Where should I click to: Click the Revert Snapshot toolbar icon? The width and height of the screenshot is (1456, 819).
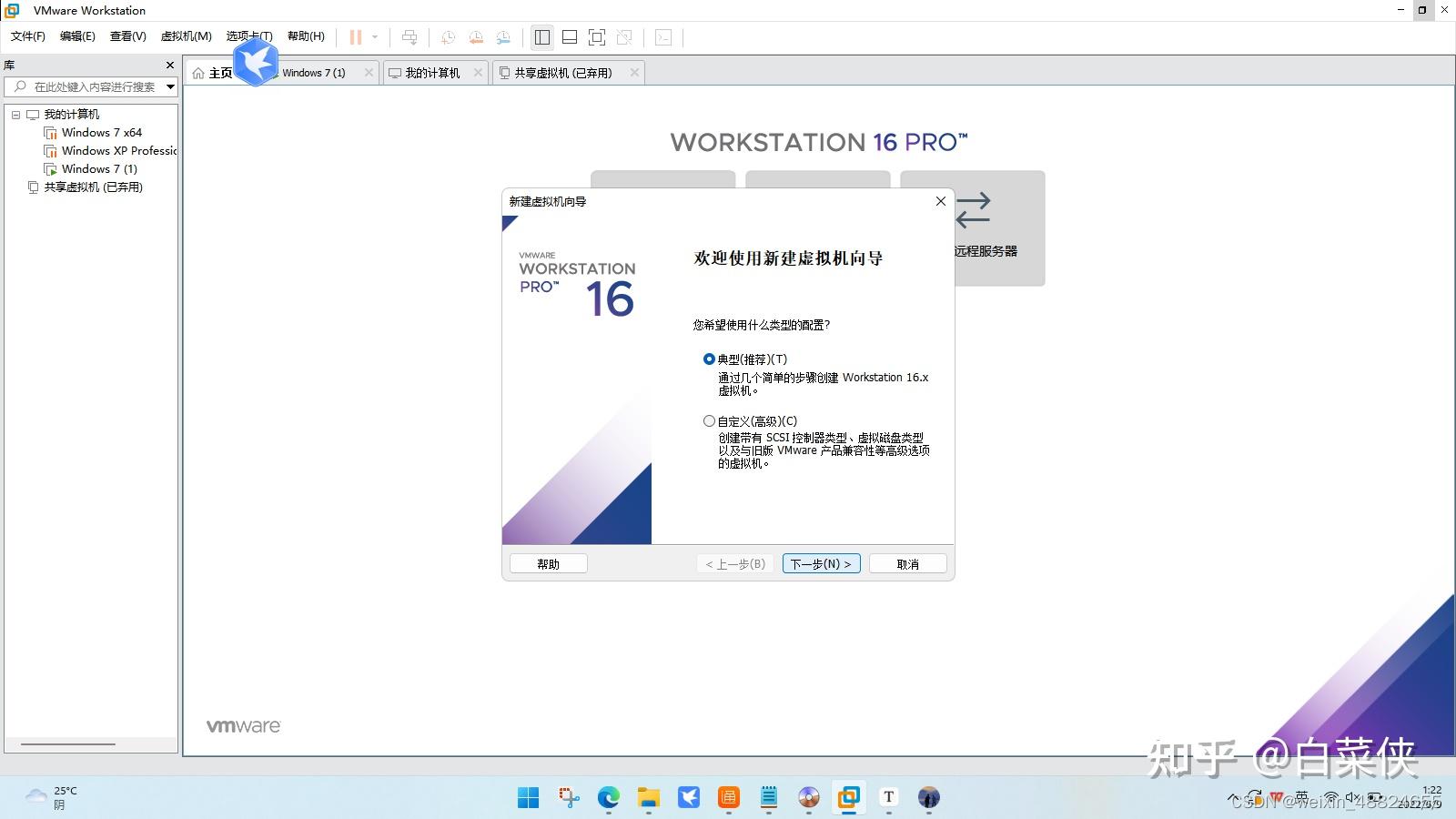(476, 37)
